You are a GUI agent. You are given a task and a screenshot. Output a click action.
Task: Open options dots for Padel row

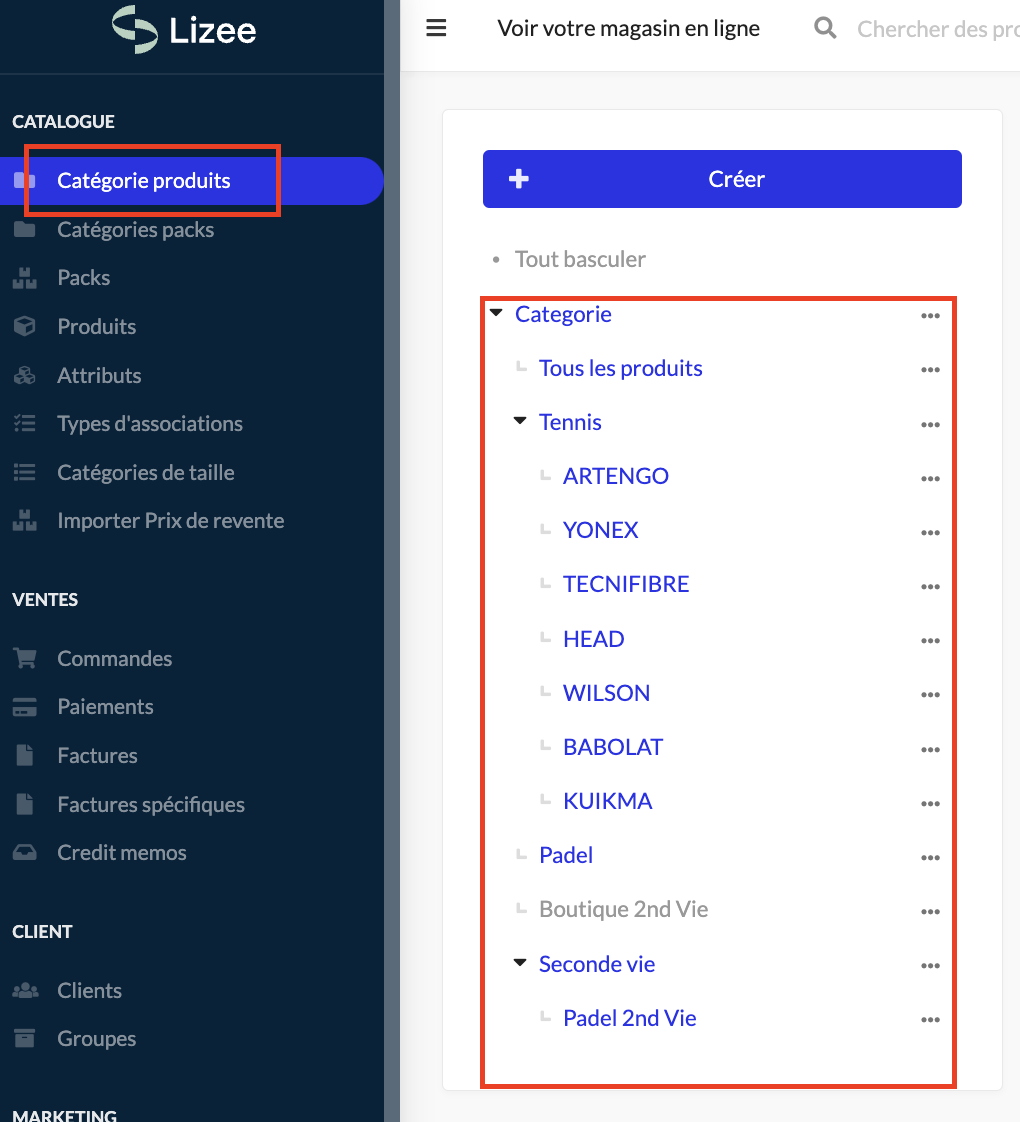point(930,857)
